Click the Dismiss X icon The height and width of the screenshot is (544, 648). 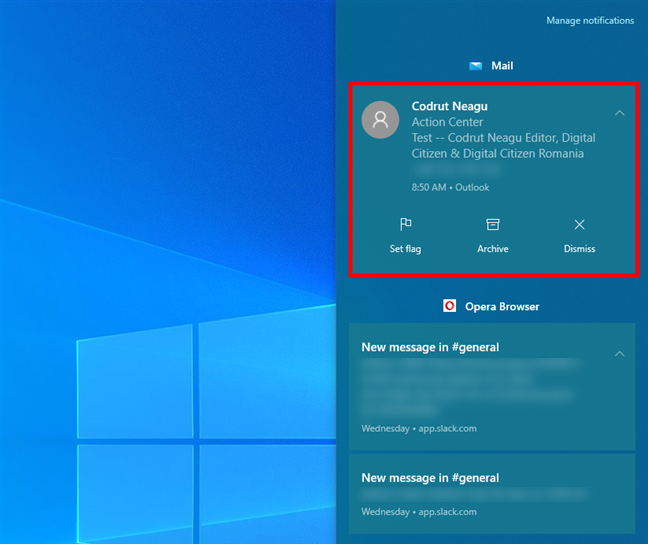(579, 224)
